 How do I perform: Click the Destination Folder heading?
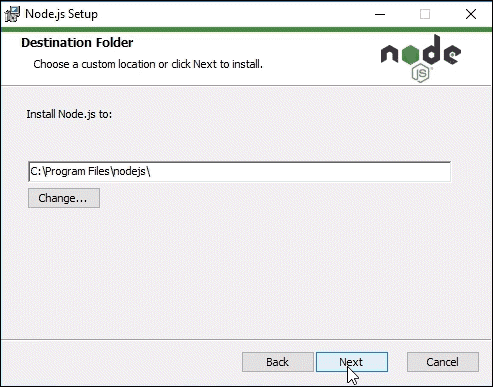tap(77, 43)
